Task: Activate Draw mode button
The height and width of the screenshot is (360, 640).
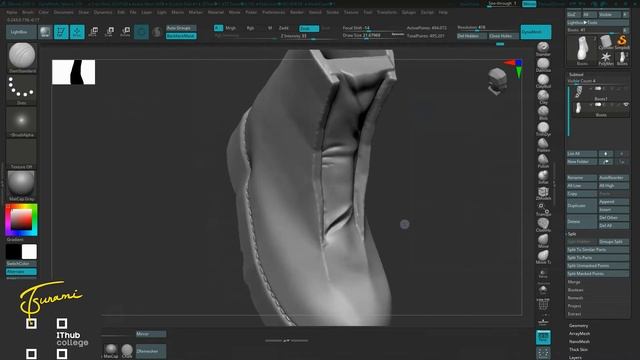Action: click(x=77, y=32)
